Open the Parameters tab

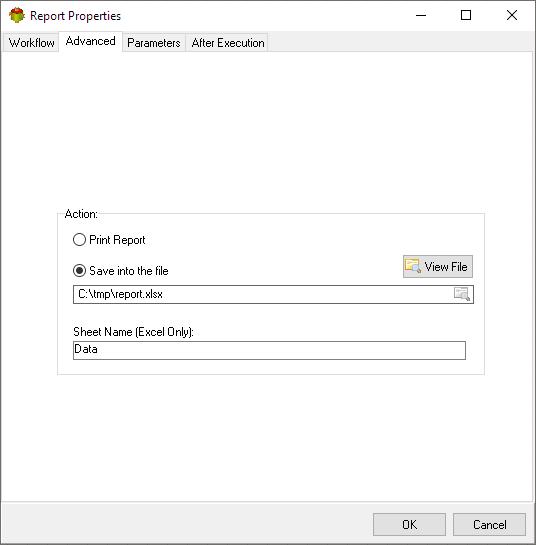[154, 43]
